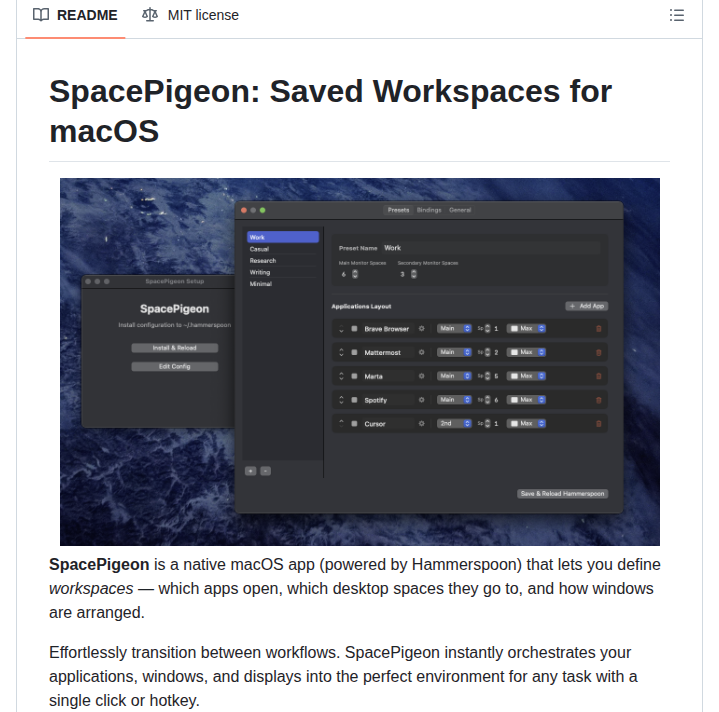Delete the Cursor row with trash icon
The image size is (719, 712).
[x=598, y=424]
